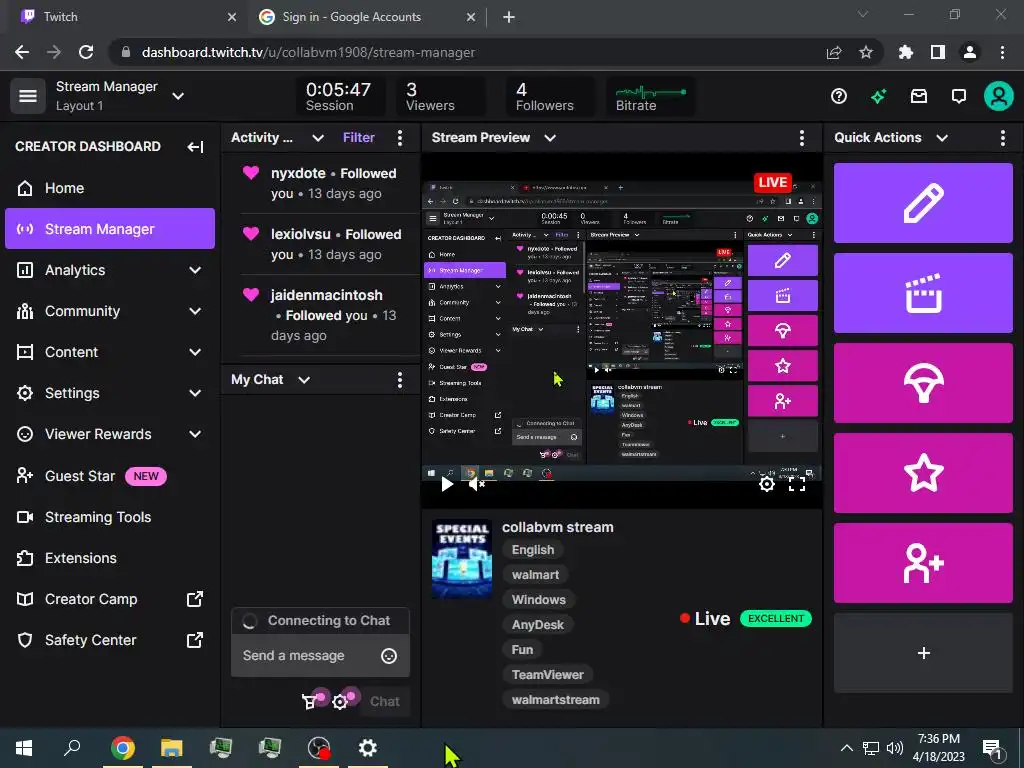Go to Home in the sidebar
The image size is (1024, 768).
pyautogui.click(x=110, y=188)
